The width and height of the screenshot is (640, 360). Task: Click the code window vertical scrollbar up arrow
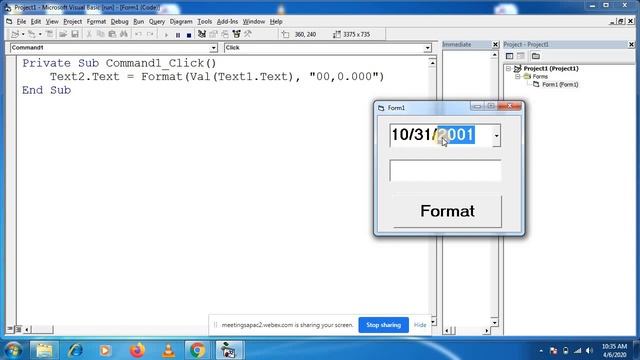432,63
